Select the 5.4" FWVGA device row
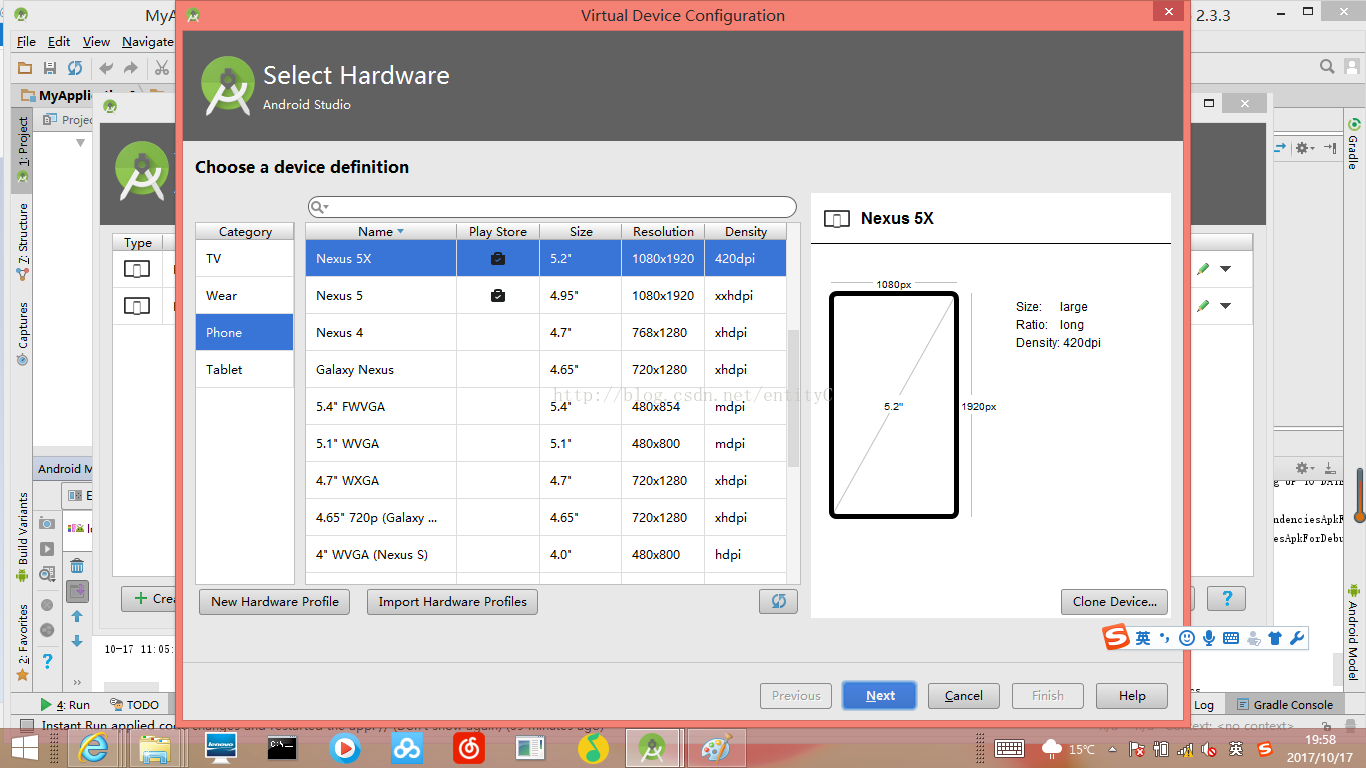 tap(546, 407)
